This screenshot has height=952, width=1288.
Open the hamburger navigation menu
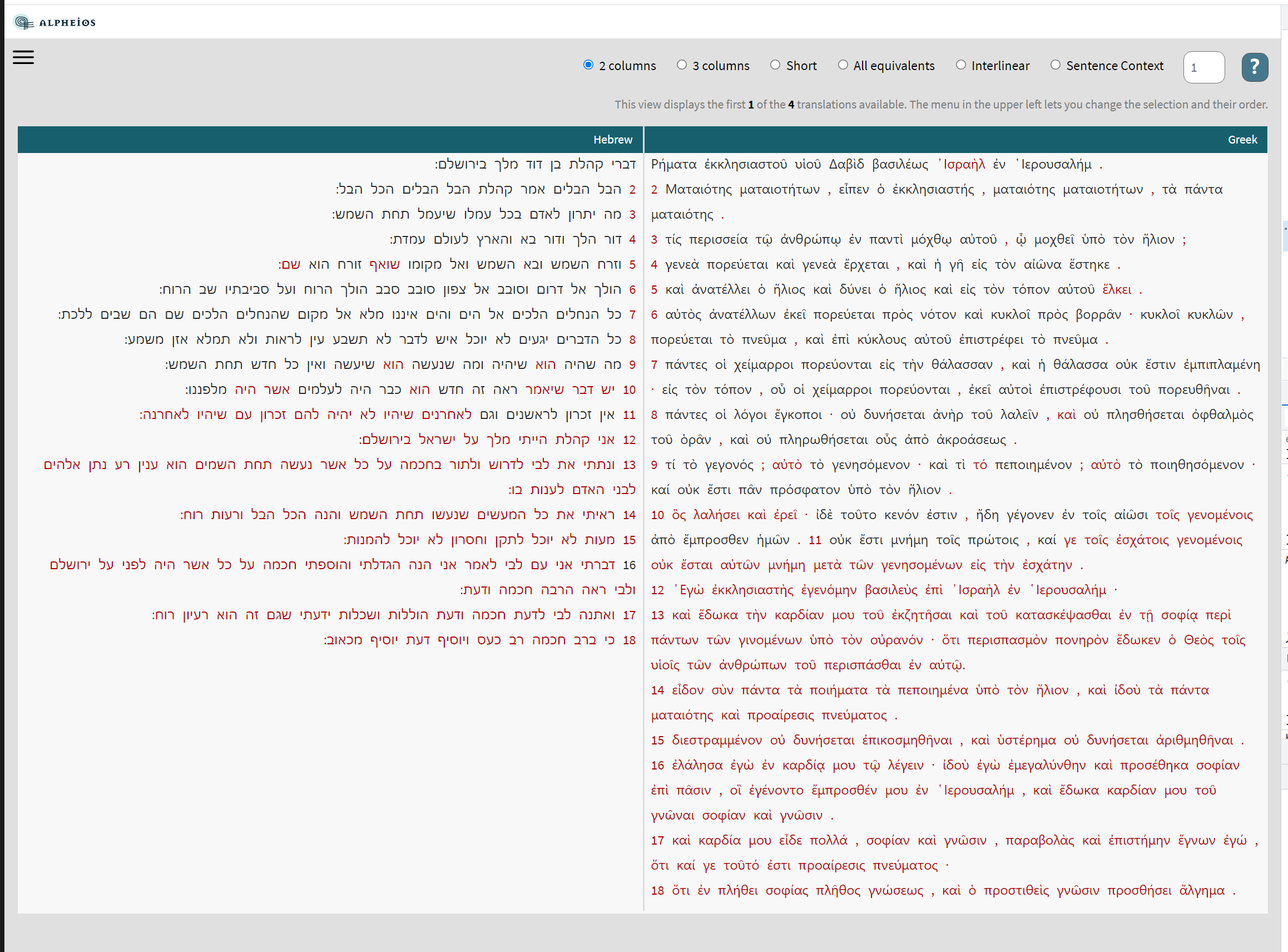23,58
